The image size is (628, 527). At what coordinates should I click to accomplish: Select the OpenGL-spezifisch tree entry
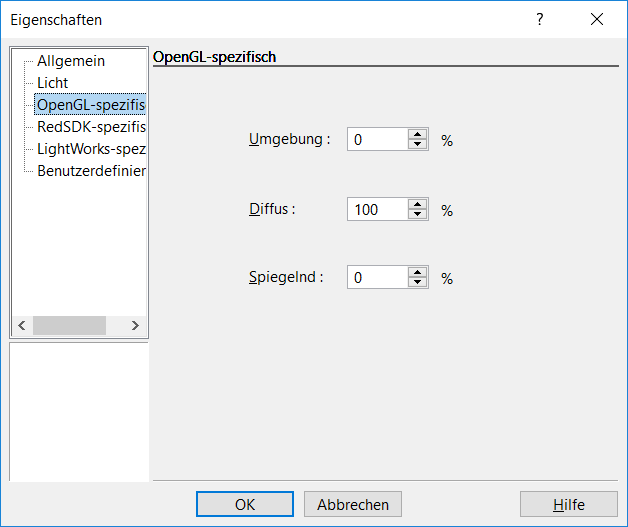pos(91,105)
